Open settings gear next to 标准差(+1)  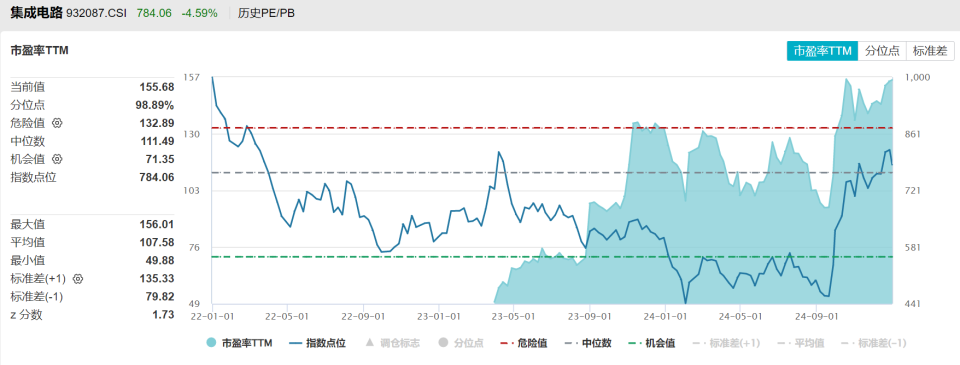tap(78, 279)
